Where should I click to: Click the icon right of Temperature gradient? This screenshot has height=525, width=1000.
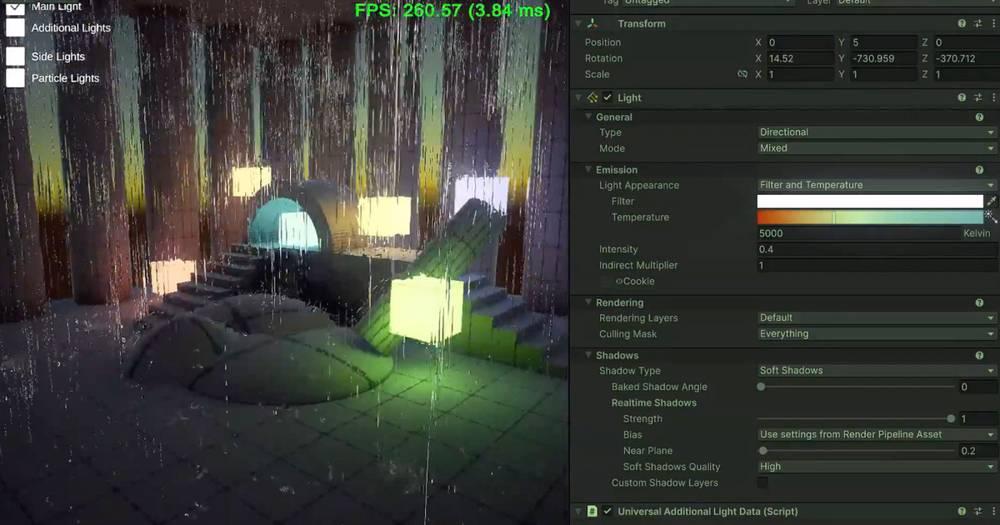coord(991,217)
